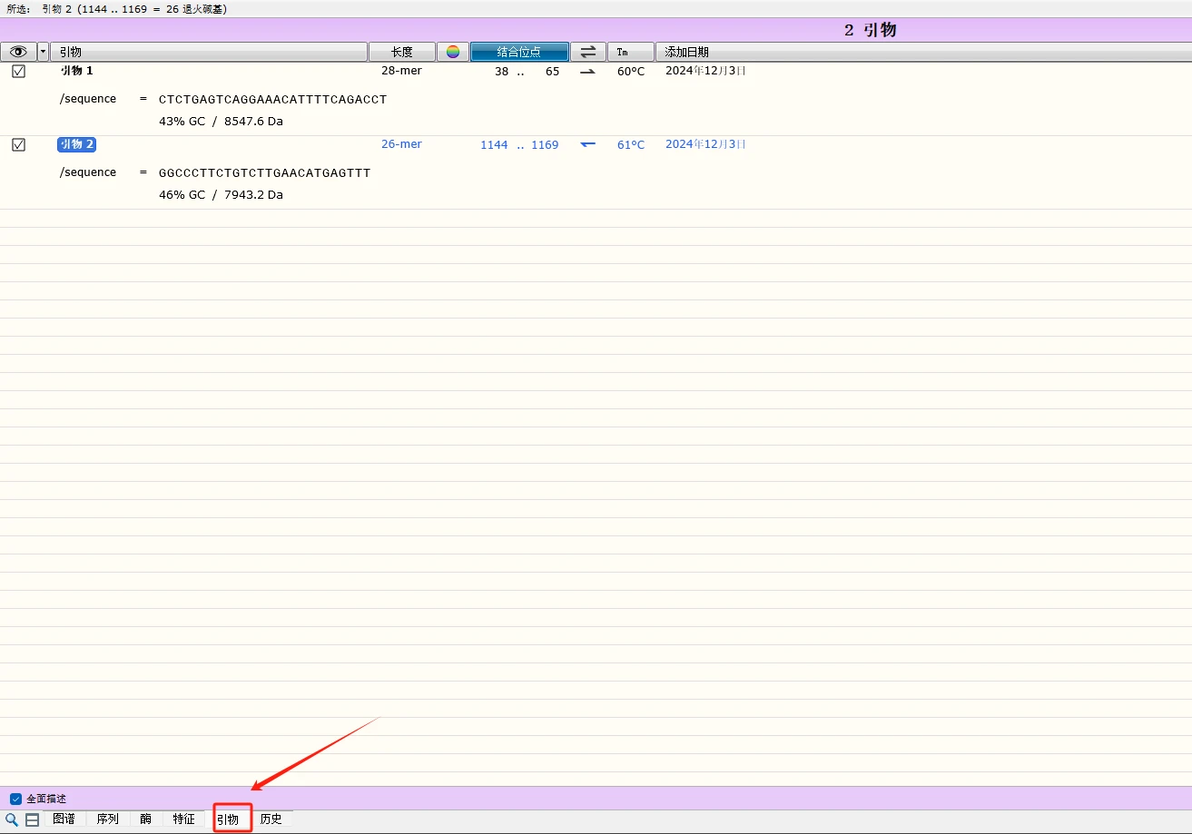Select the 引物 1 row name
Screen dimensions: 1192x834
[77, 71]
